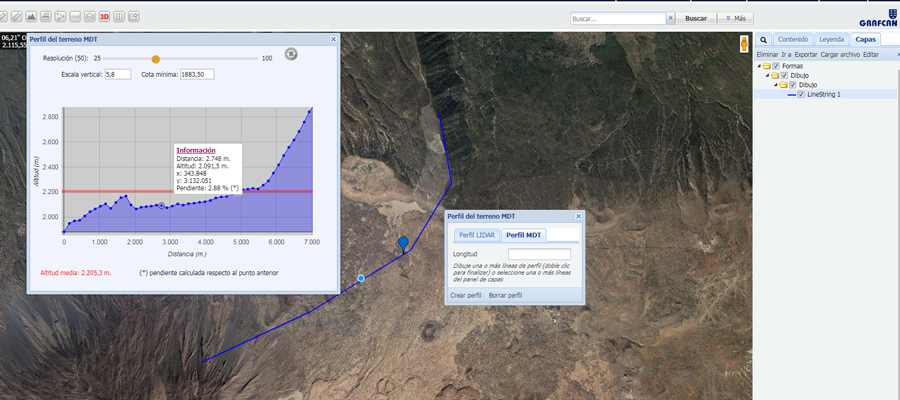Toggle the LineString 1 layer checkbox

[x=800, y=94]
